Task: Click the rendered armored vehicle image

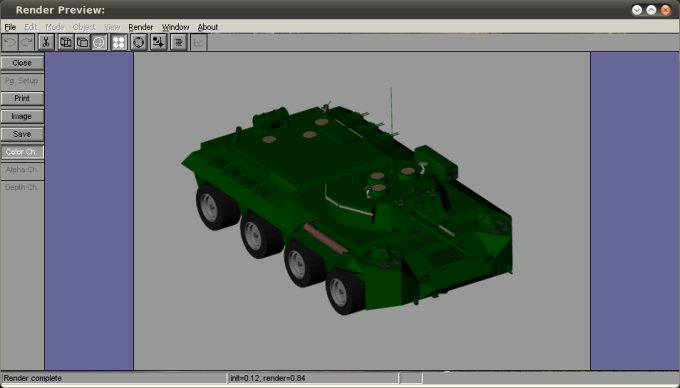Action: 347,202
